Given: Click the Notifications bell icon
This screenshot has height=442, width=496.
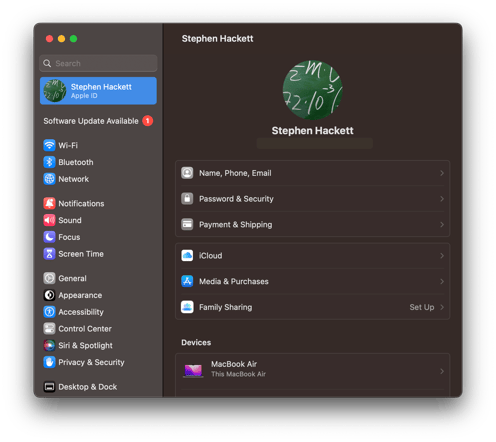Looking at the screenshot, I should pos(49,203).
